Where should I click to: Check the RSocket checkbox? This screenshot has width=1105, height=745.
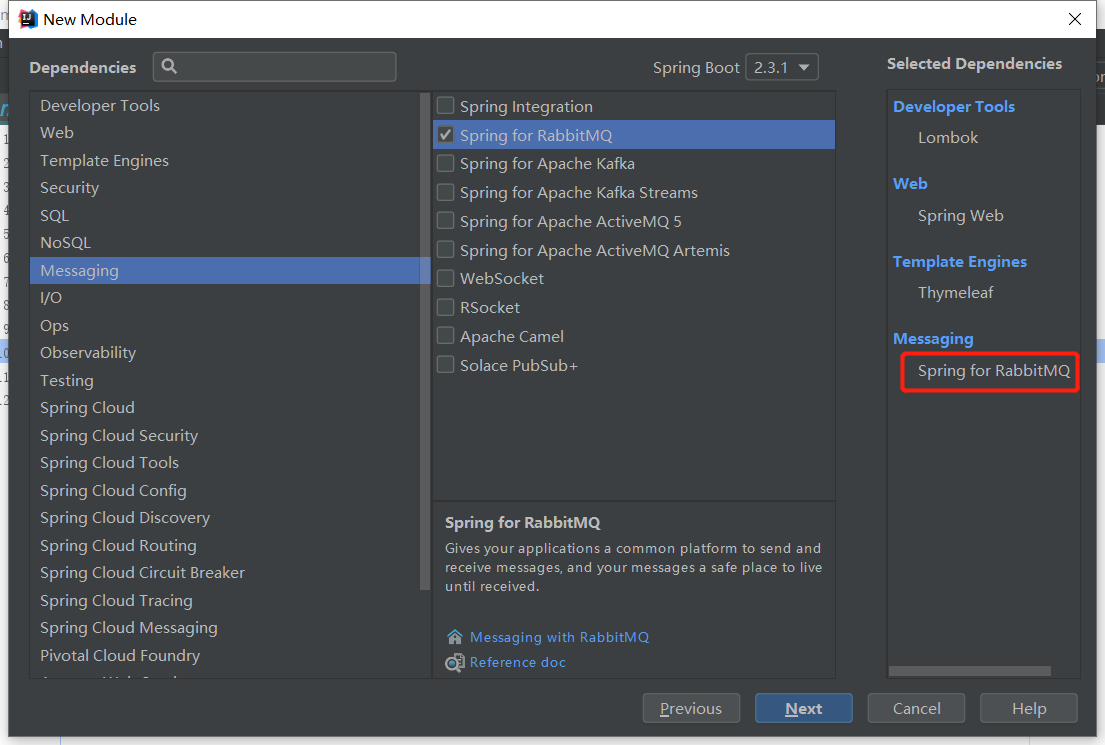coord(445,307)
